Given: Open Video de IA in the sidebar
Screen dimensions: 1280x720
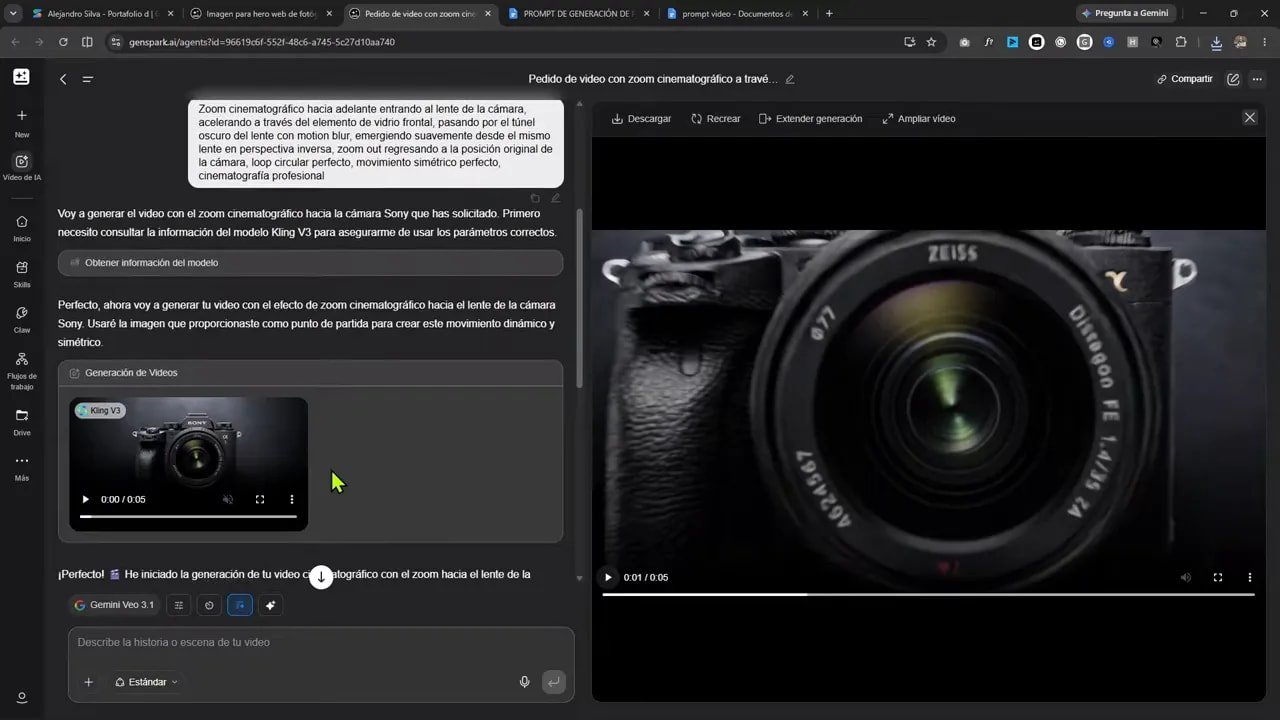Looking at the screenshot, I should pyautogui.click(x=22, y=167).
